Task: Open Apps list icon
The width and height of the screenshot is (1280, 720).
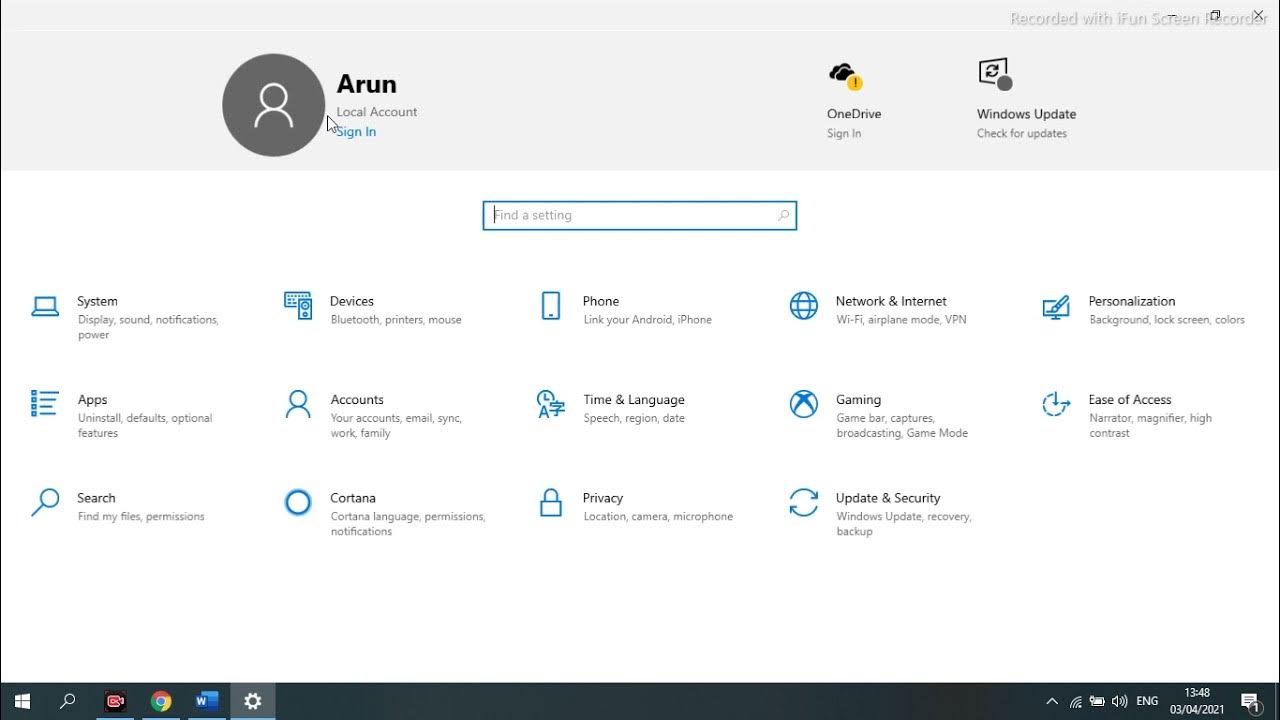Action: point(45,404)
